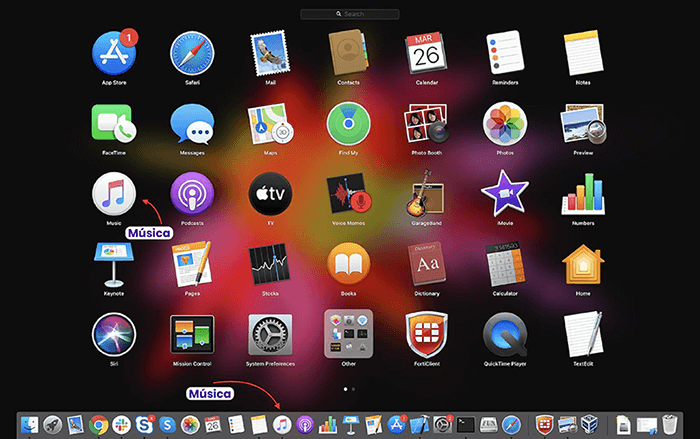This screenshot has width=700, height=439.
Task: Launch the Home app
Action: tap(583, 264)
